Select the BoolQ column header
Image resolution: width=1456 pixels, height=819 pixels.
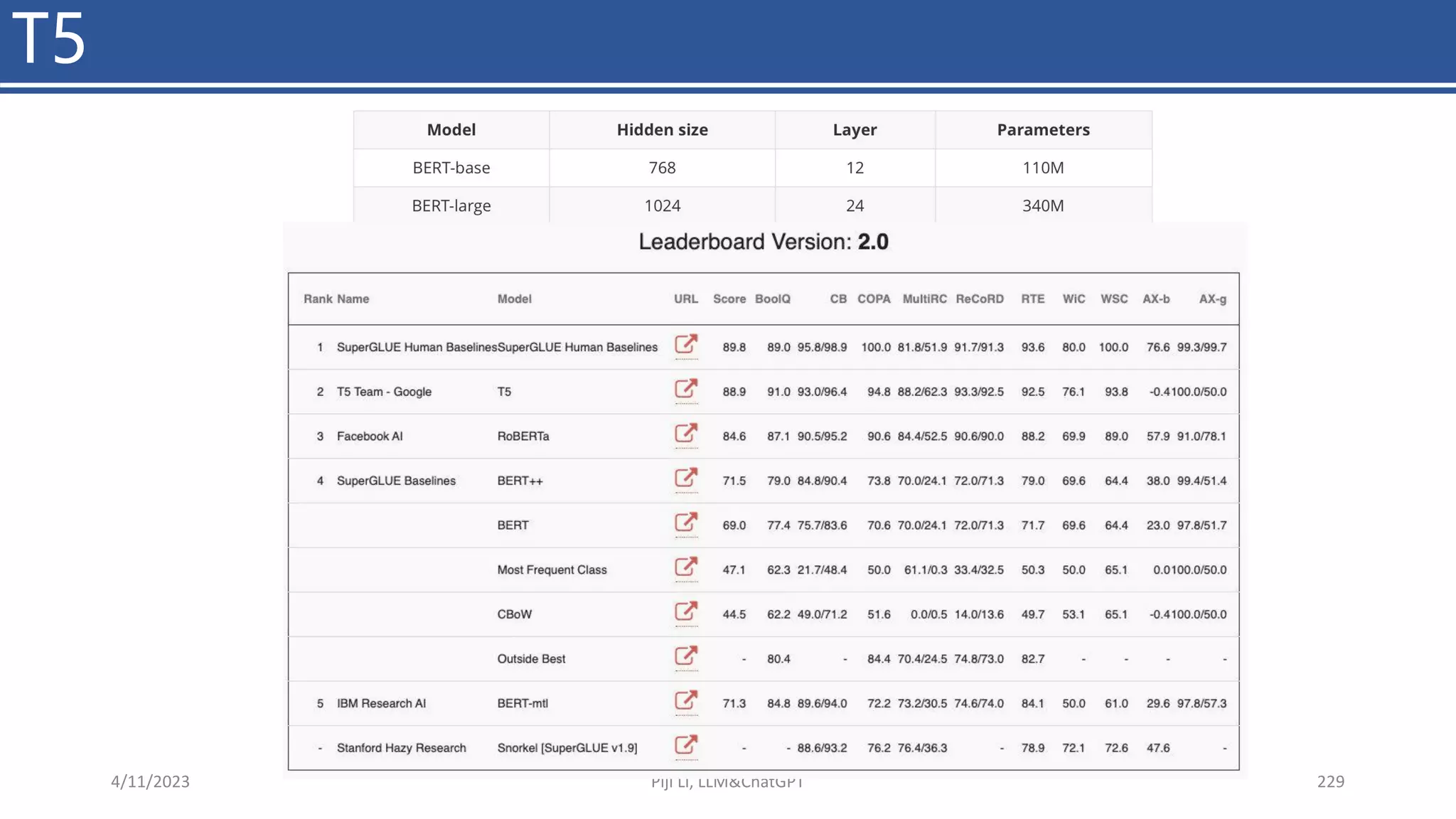(772, 299)
